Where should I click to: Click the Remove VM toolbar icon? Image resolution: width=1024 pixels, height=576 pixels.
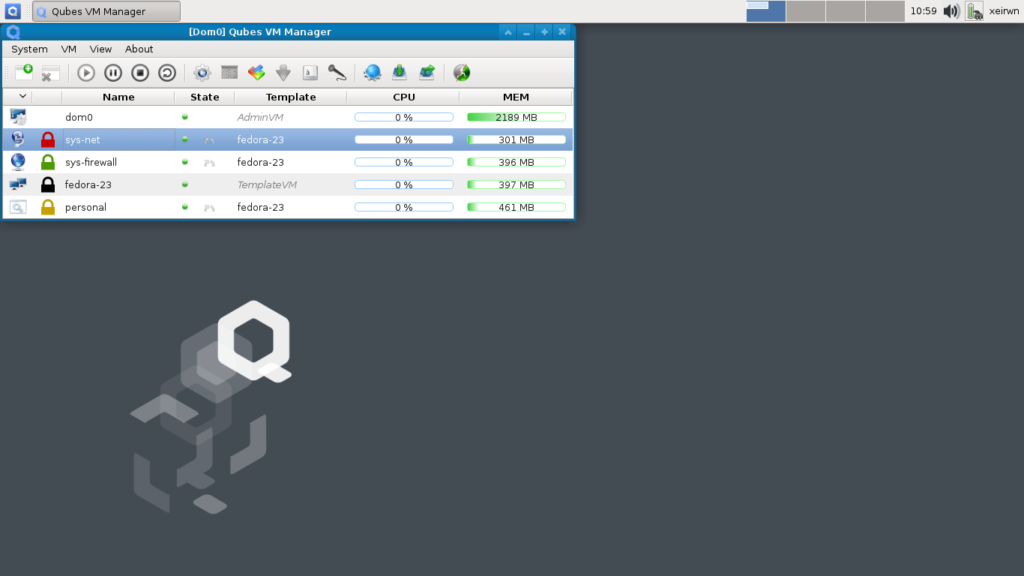[50, 73]
